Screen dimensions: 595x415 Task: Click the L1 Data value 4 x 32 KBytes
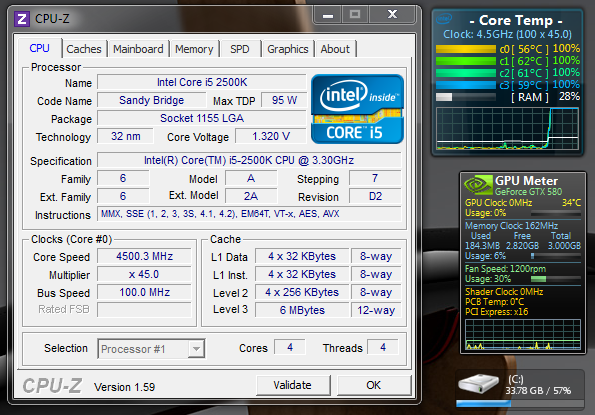[x=302, y=256]
